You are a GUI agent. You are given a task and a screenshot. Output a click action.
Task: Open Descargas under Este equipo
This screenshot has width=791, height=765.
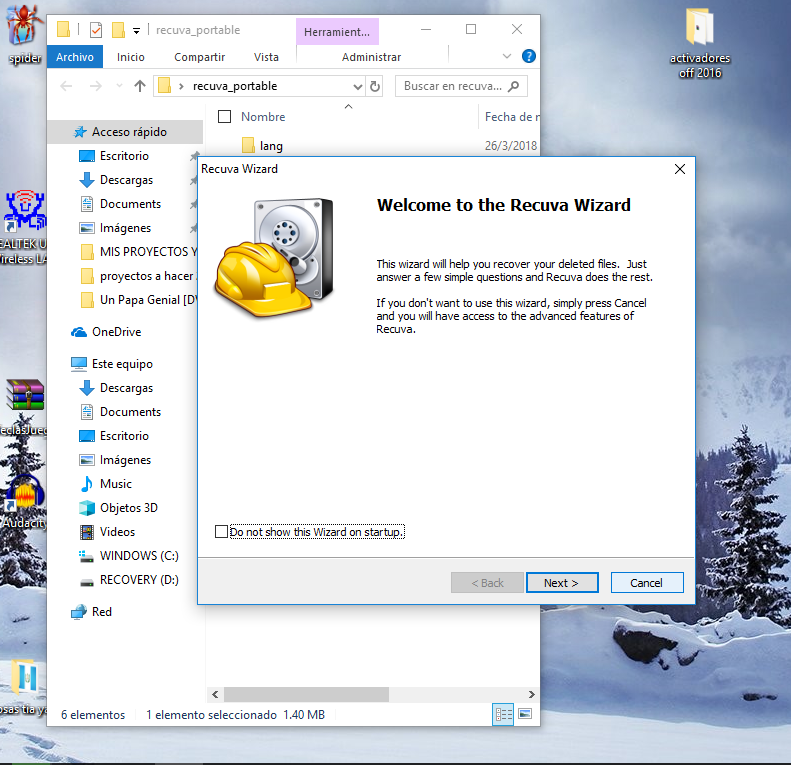point(126,388)
